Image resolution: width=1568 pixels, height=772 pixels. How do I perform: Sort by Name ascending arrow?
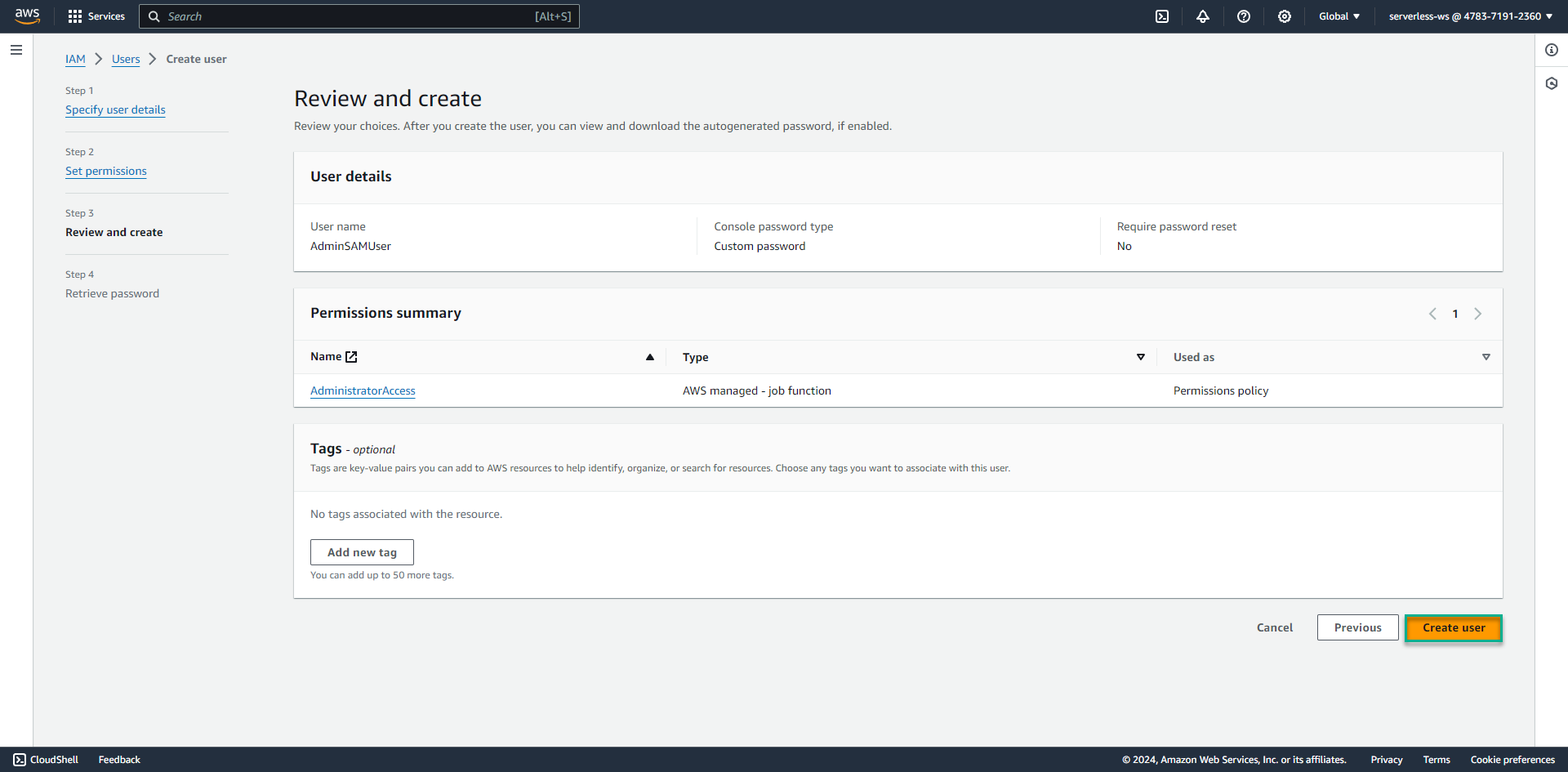[x=650, y=357]
